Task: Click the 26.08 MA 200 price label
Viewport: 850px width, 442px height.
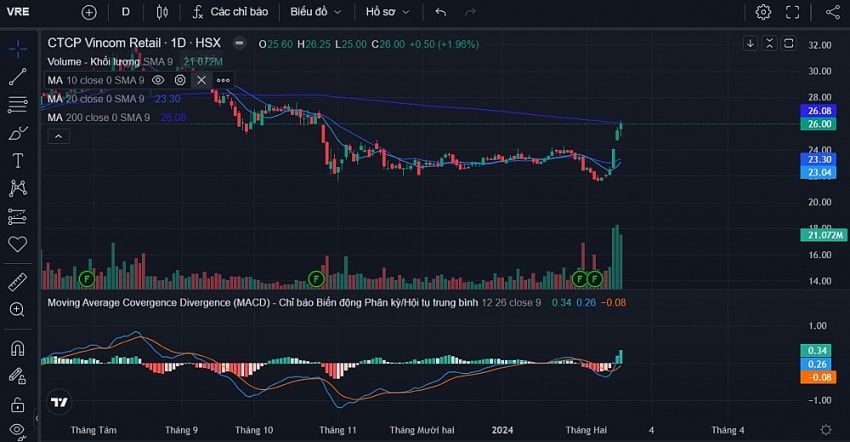Action: pos(819,111)
